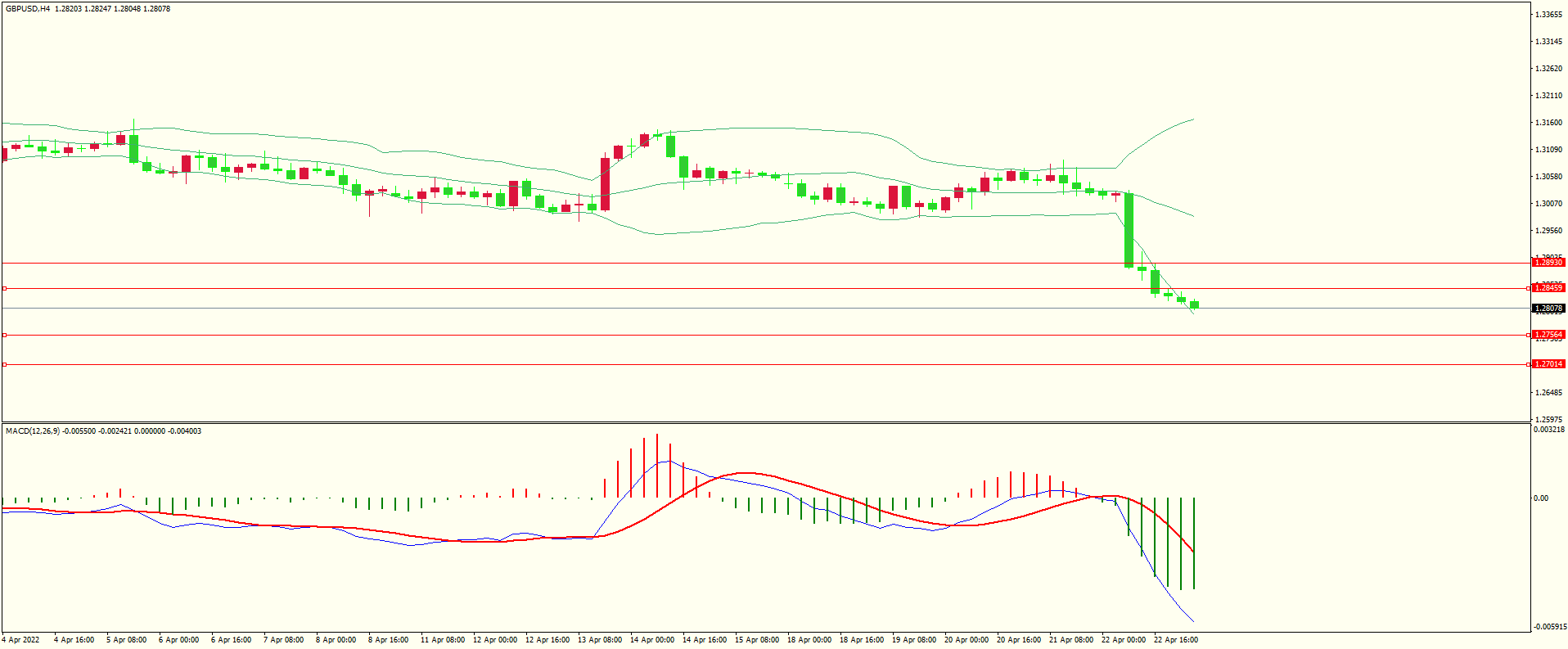Image resolution: width=1568 pixels, height=649 pixels.
Task: Select the red 1.28459 line price tag
Action: pyautogui.click(x=1548, y=288)
